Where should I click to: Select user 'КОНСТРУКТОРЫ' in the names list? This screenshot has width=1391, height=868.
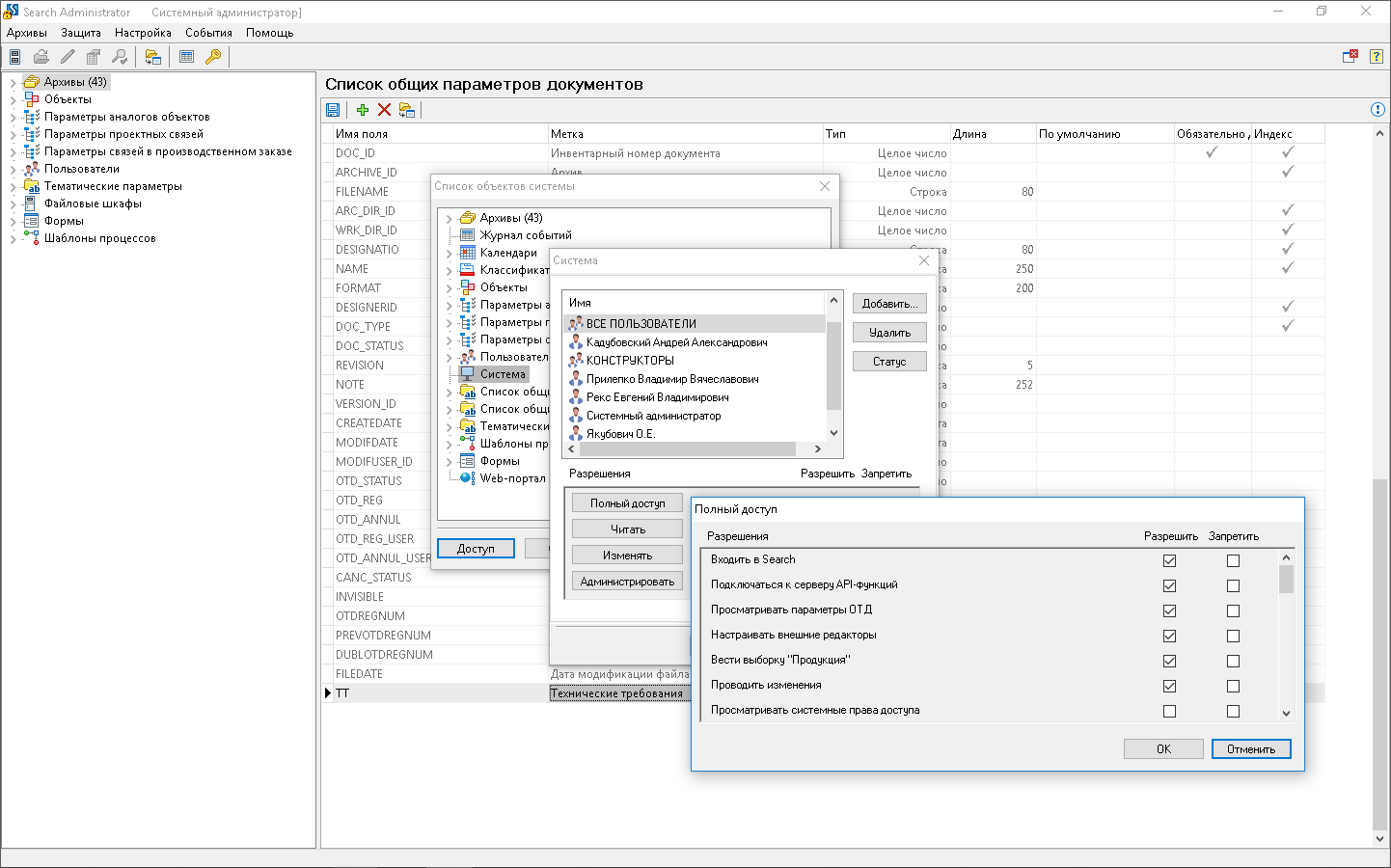(630, 361)
